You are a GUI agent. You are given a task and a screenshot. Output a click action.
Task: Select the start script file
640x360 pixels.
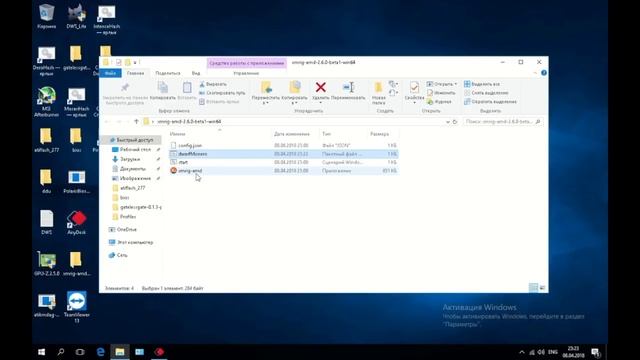[x=284, y=162]
